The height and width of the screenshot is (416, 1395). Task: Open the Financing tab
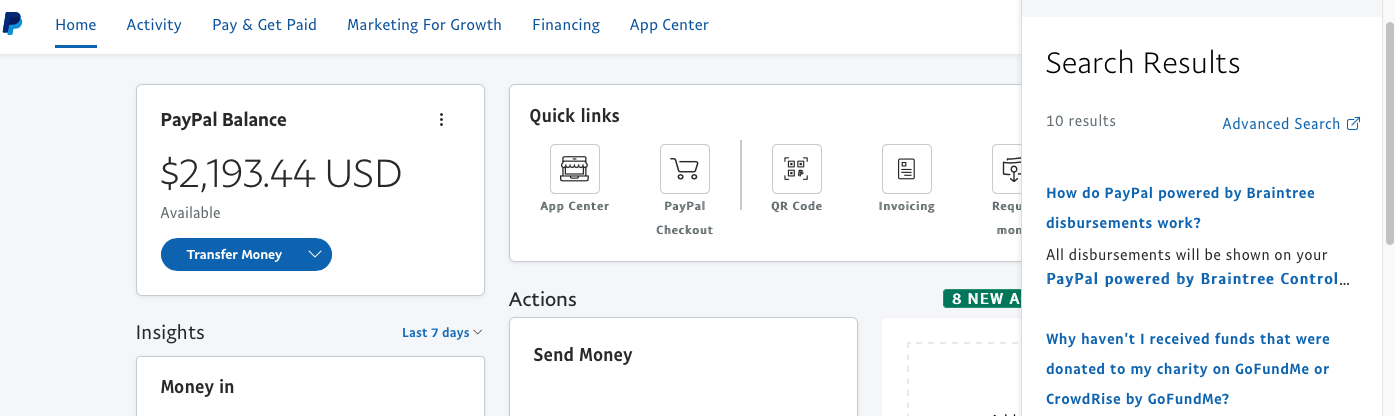pyautogui.click(x=566, y=25)
